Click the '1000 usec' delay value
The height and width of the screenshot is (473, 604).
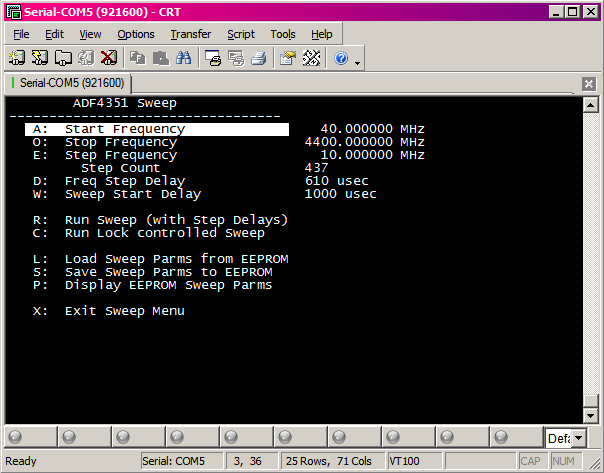(341, 194)
